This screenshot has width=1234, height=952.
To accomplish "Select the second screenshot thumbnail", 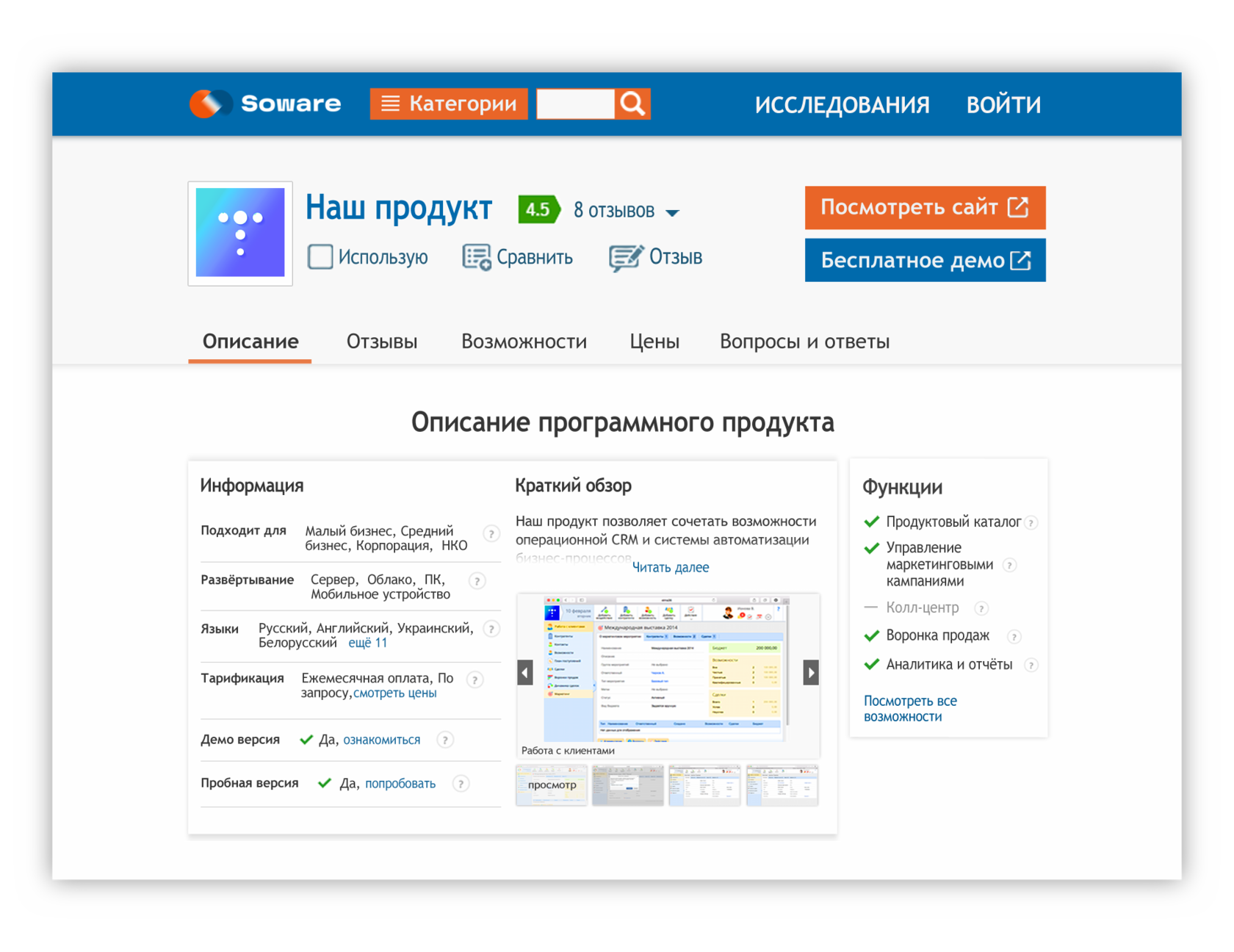I will point(628,785).
